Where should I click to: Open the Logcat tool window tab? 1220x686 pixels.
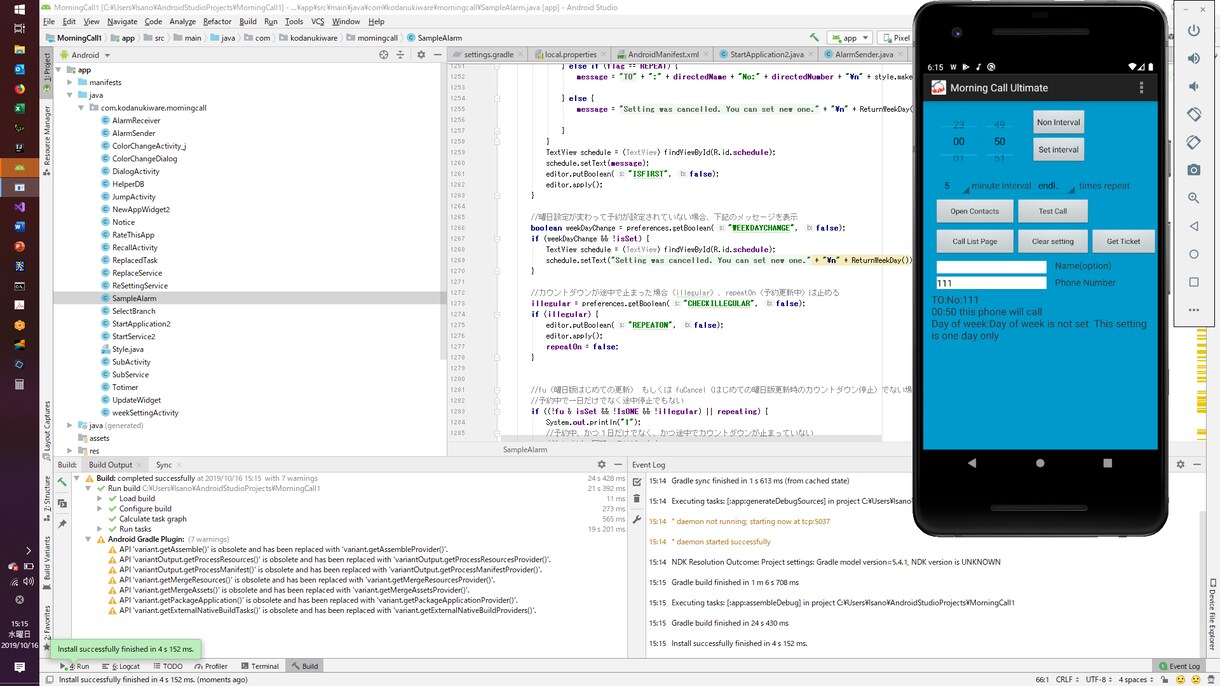click(x=123, y=666)
